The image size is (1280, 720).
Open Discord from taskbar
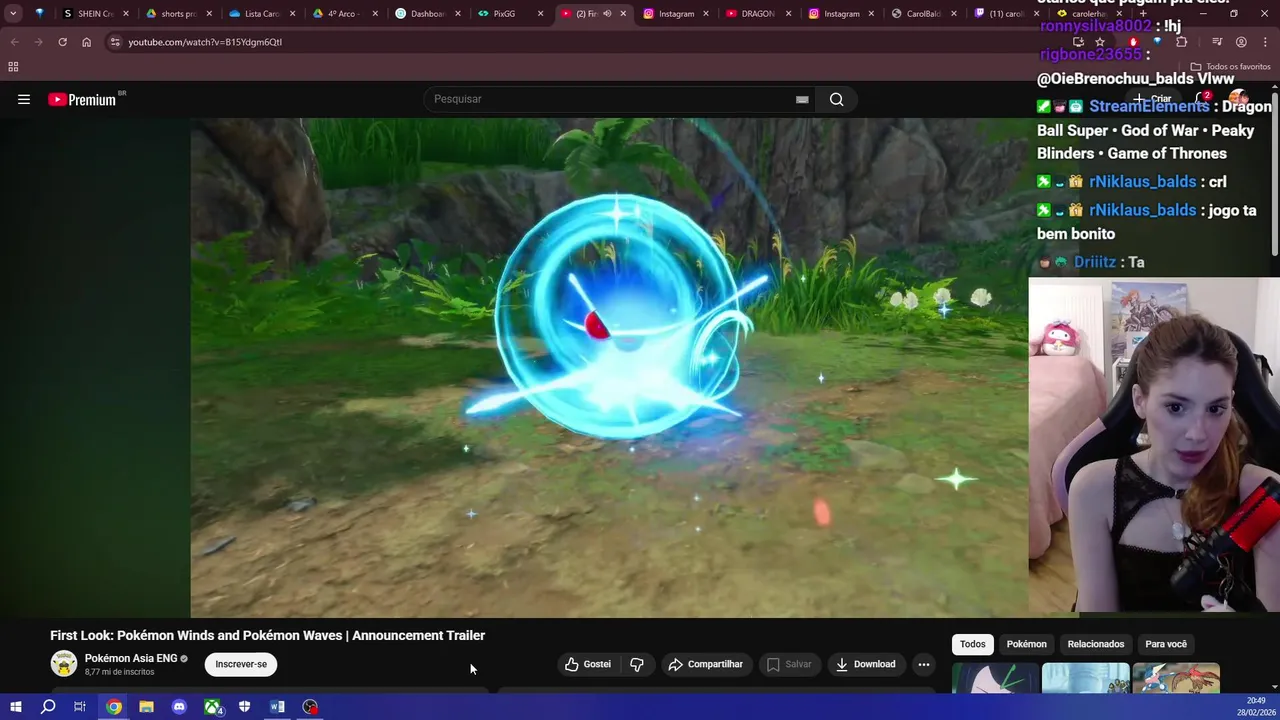(x=179, y=707)
